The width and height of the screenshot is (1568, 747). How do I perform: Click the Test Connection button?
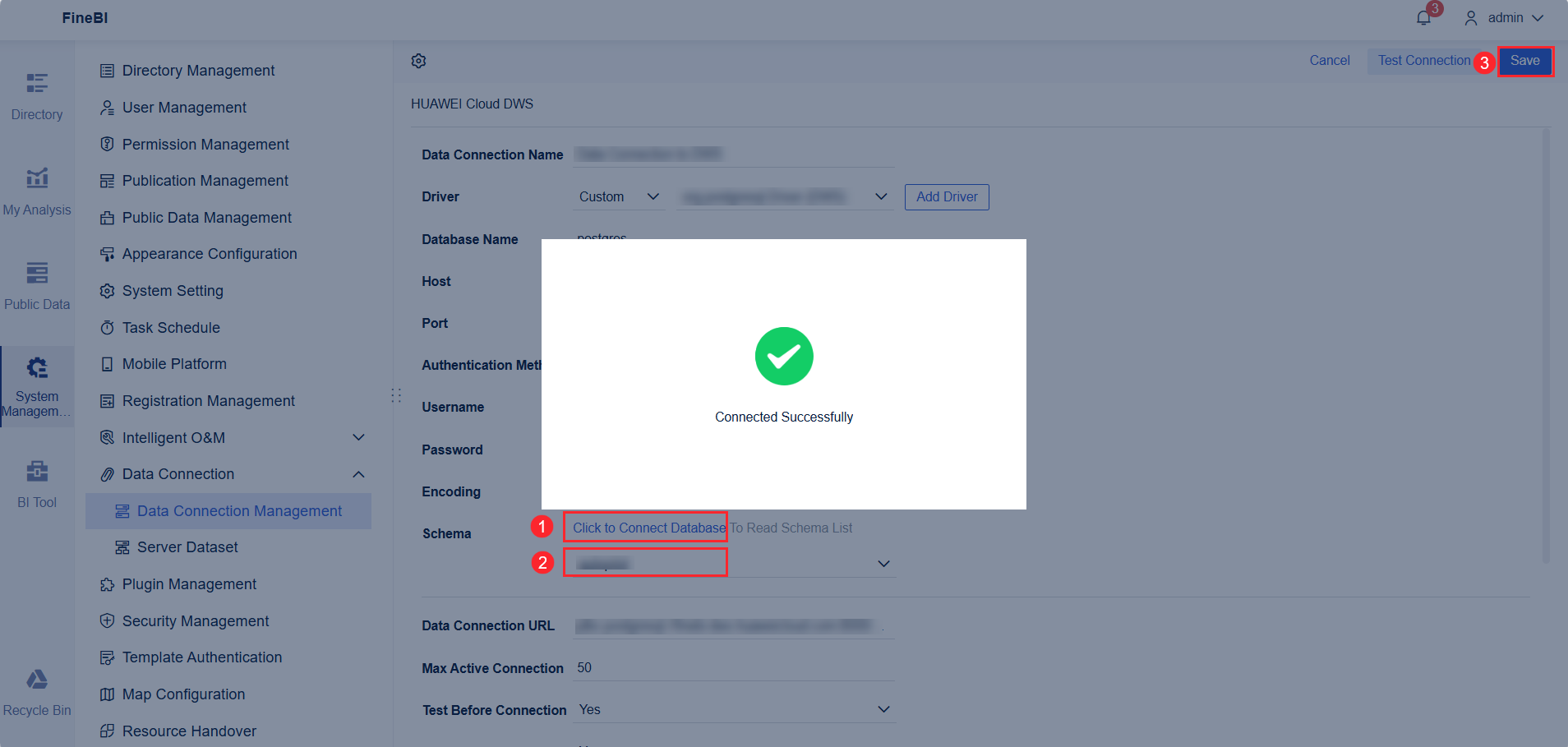[x=1424, y=61]
